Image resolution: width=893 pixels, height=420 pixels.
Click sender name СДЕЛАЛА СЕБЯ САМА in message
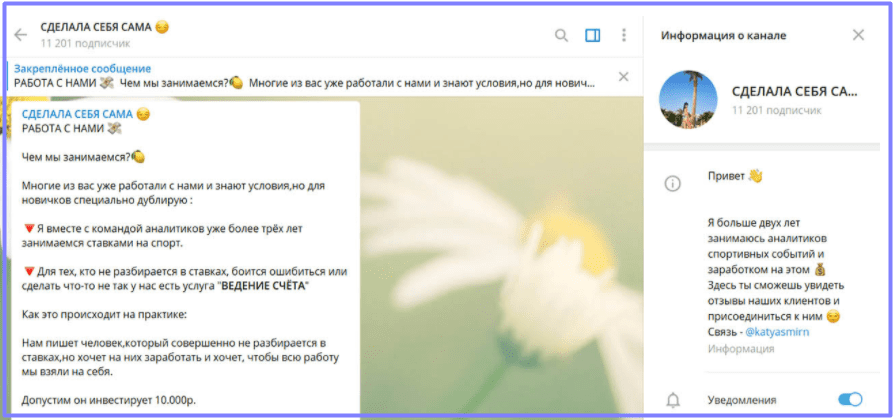86,115
